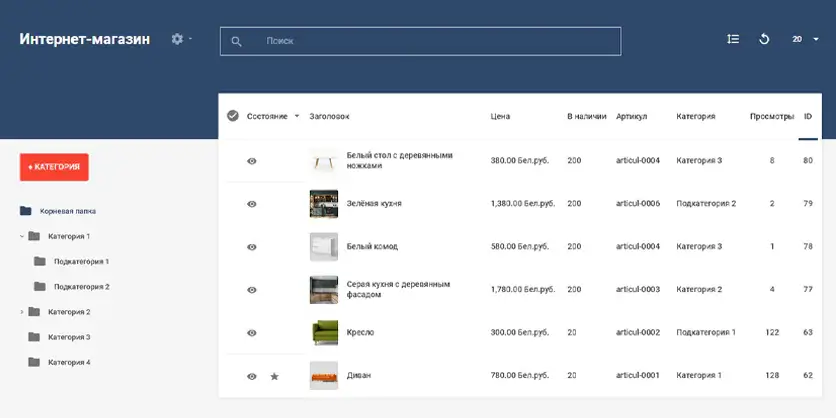Select the Подкатегория 2 folder in the sidebar
This screenshot has width=836, height=418.
pyautogui.click(x=80, y=287)
